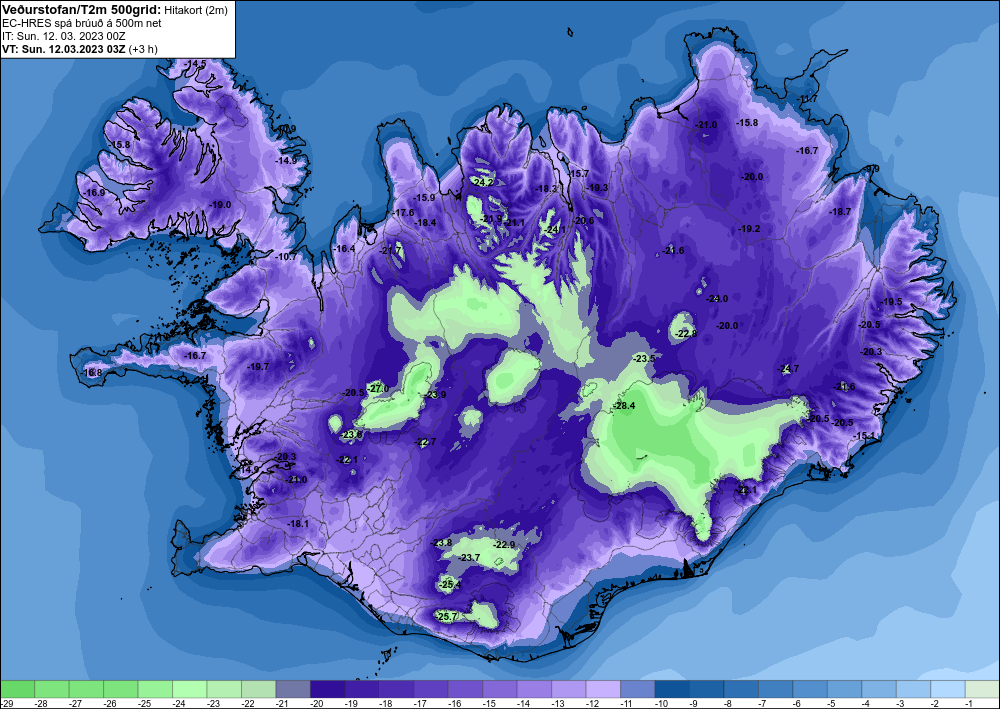Screen dimensions: 1000x709
Task: Click the -17.6 temperature label
Action: (x=402, y=212)
